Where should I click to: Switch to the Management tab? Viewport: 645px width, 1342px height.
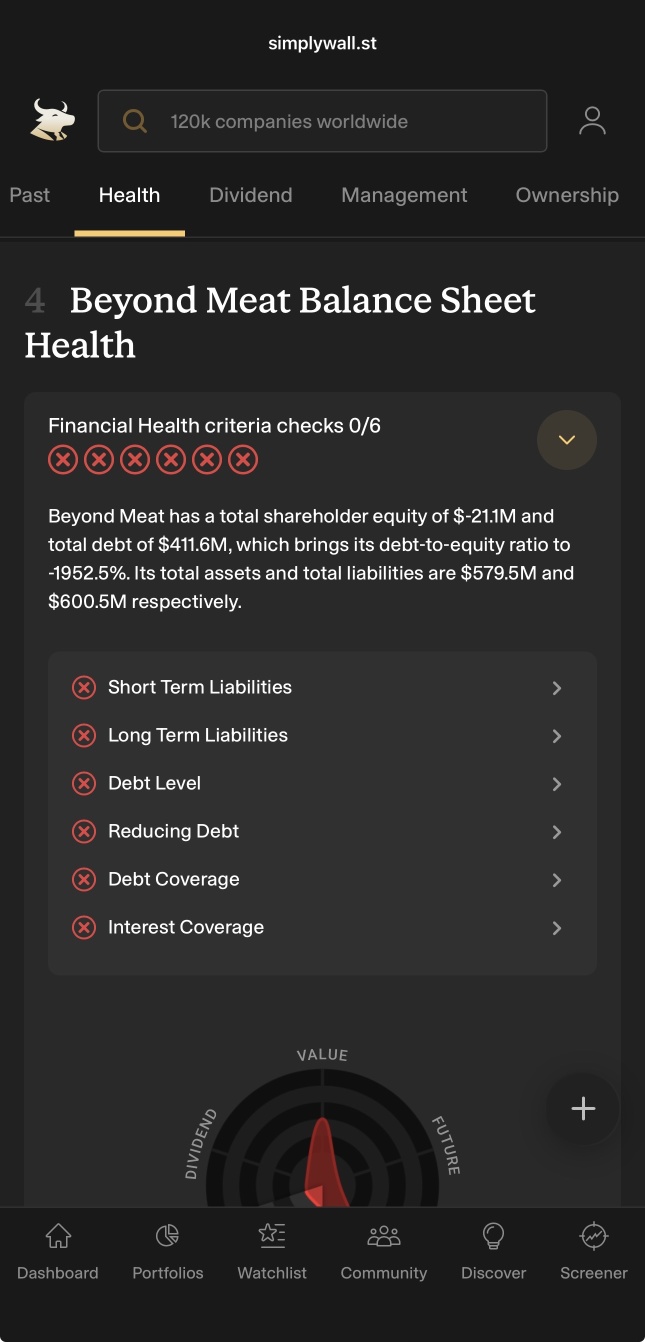click(404, 195)
